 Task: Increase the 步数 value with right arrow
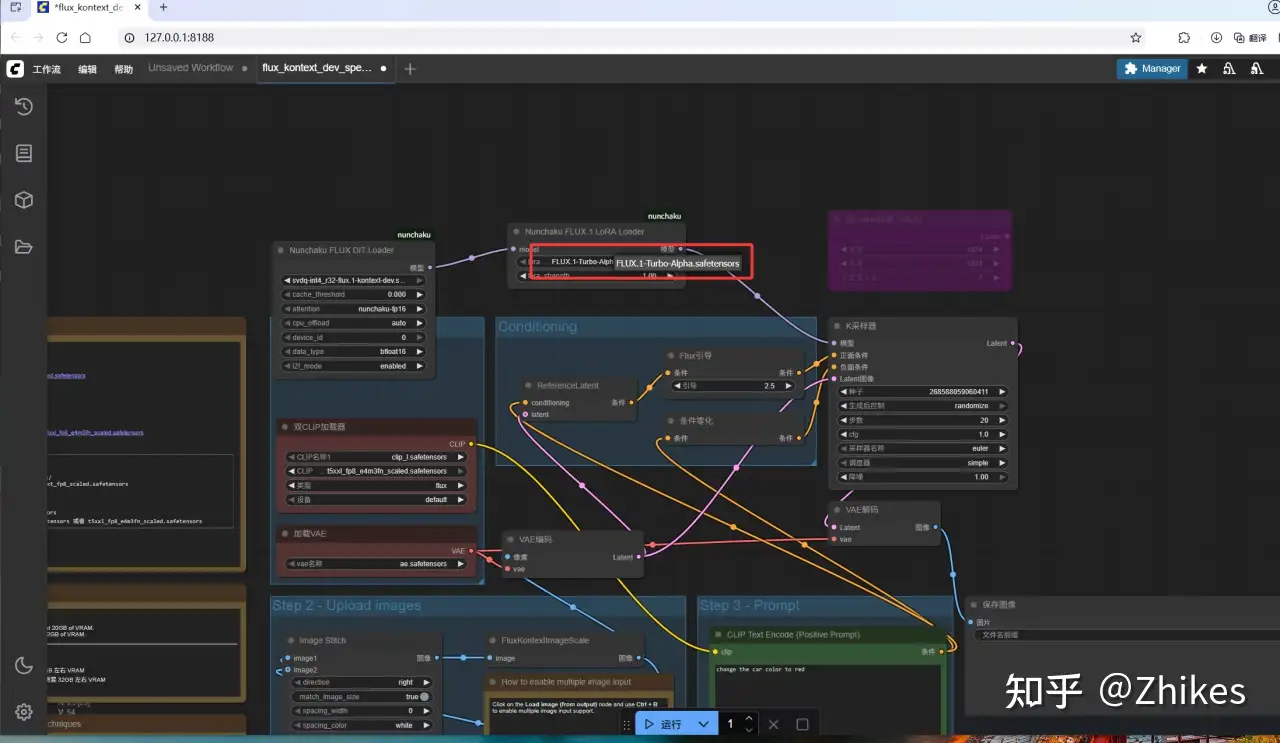(x=1001, y=421)
